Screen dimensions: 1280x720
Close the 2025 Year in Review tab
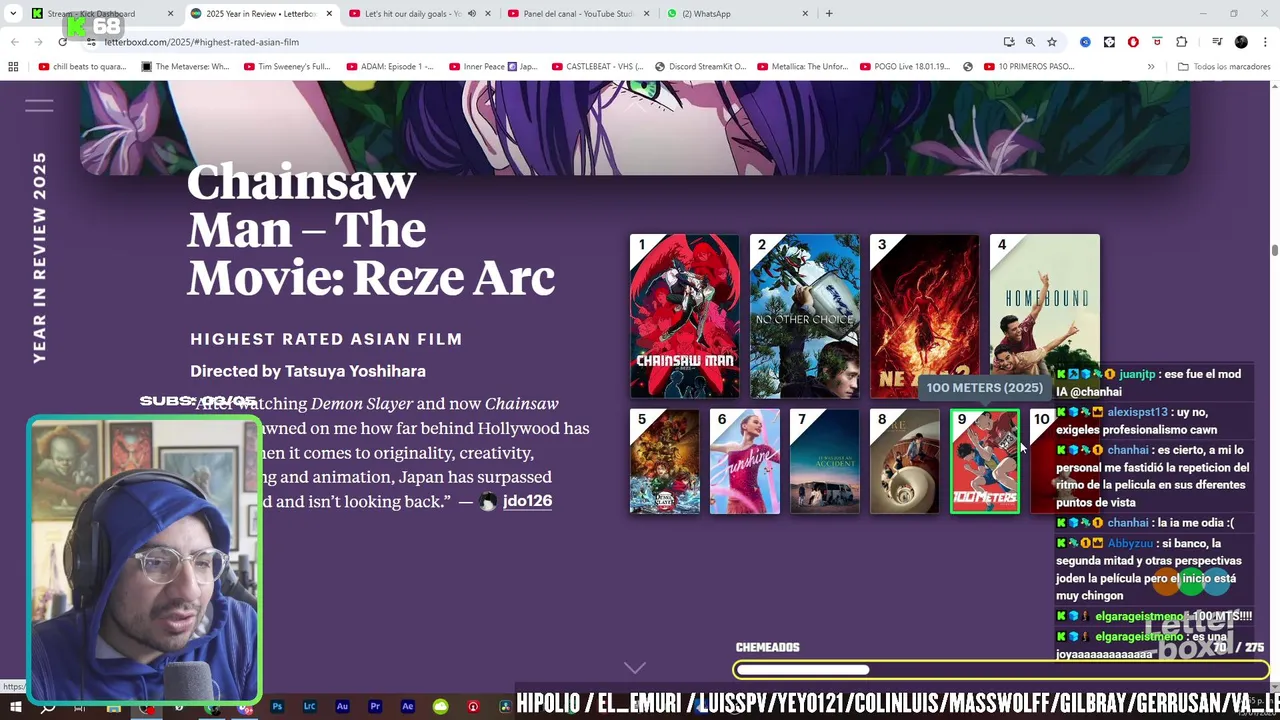point(329,14)
